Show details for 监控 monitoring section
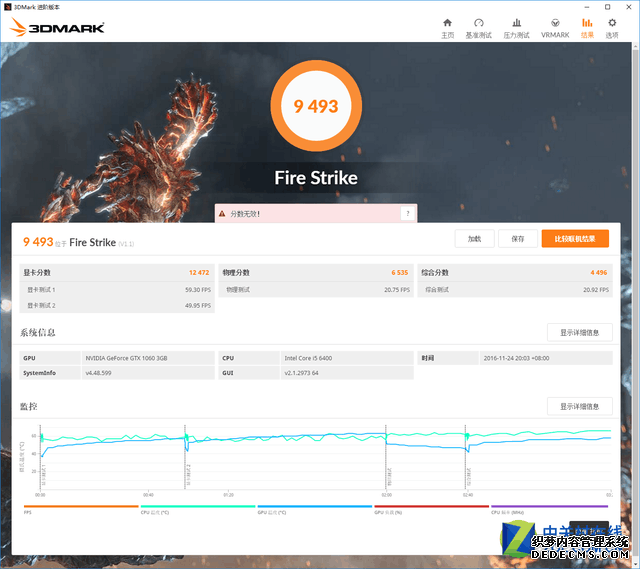The width and height of the screenshot is (640, 569). (x=580, y=406)
